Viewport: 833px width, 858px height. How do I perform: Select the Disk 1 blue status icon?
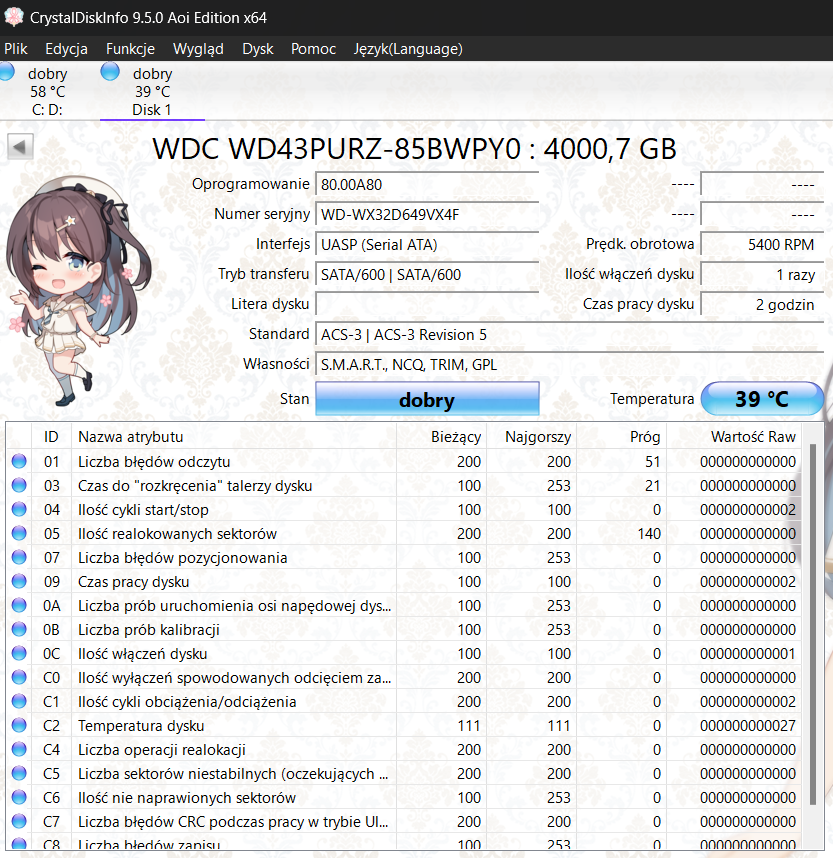click(110, 72)
